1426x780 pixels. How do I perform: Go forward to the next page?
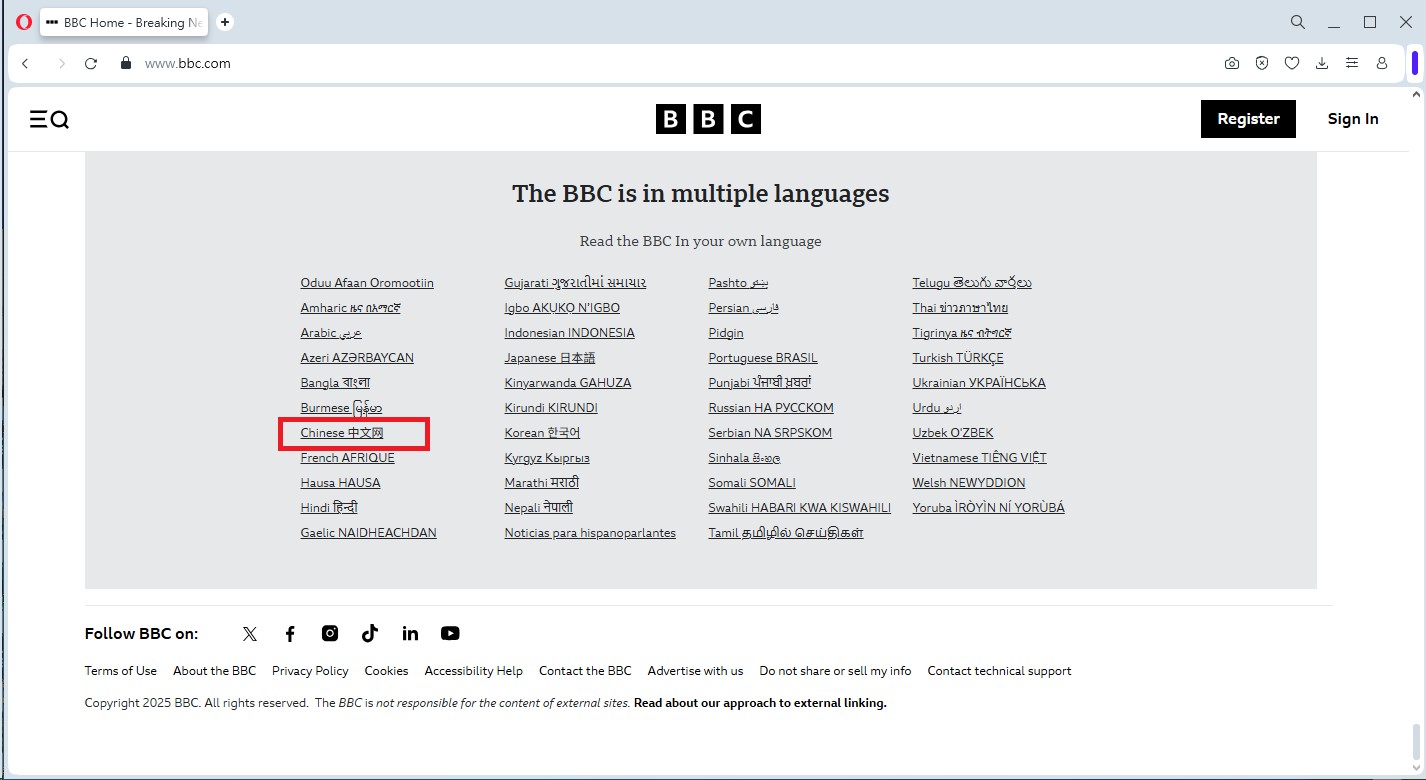point(61,63)
